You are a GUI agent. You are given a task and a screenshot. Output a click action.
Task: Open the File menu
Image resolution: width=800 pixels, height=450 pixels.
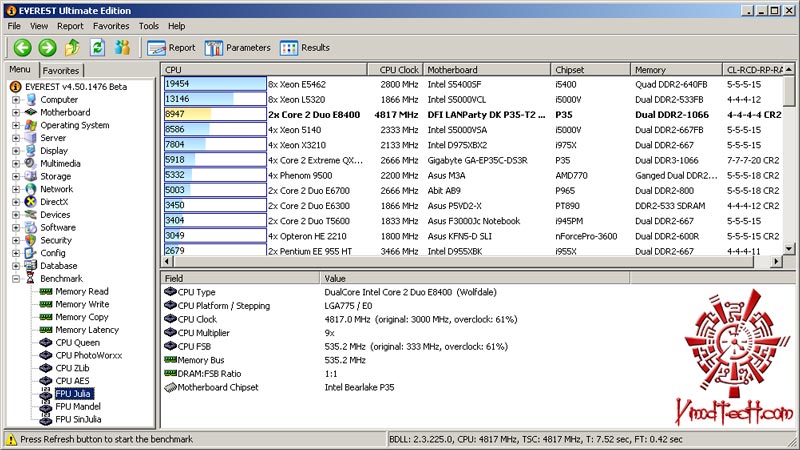[x=14, y=26]
